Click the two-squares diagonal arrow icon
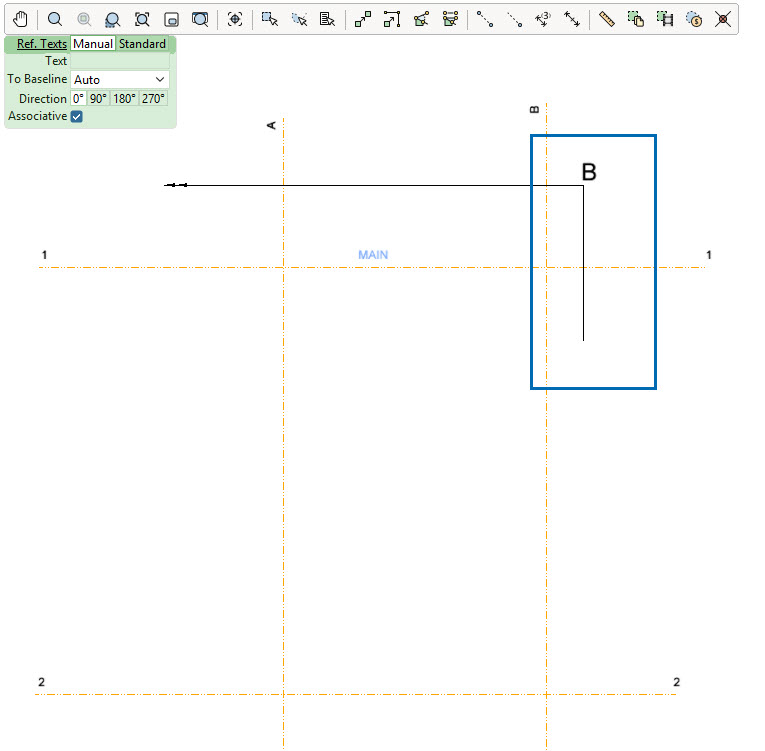 point(362,20)
